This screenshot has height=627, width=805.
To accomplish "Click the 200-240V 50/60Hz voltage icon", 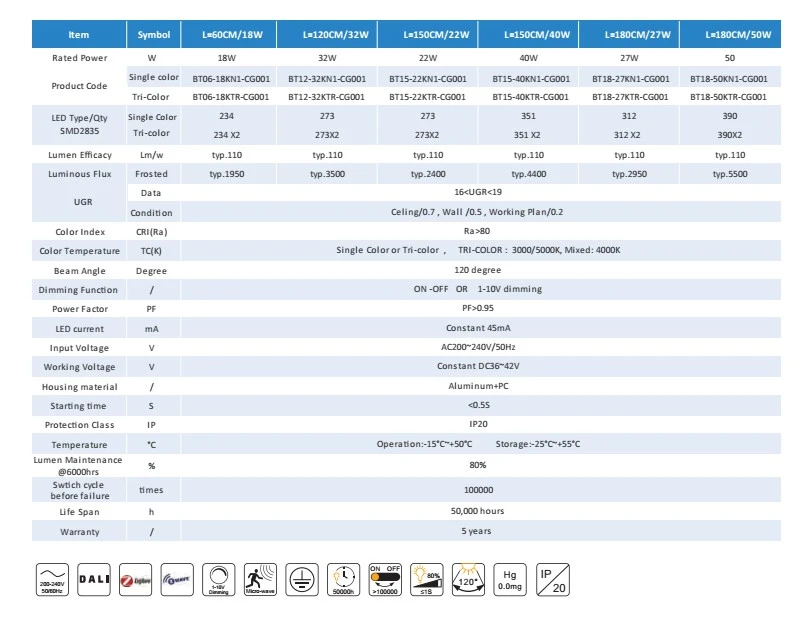I will (52, 580).
